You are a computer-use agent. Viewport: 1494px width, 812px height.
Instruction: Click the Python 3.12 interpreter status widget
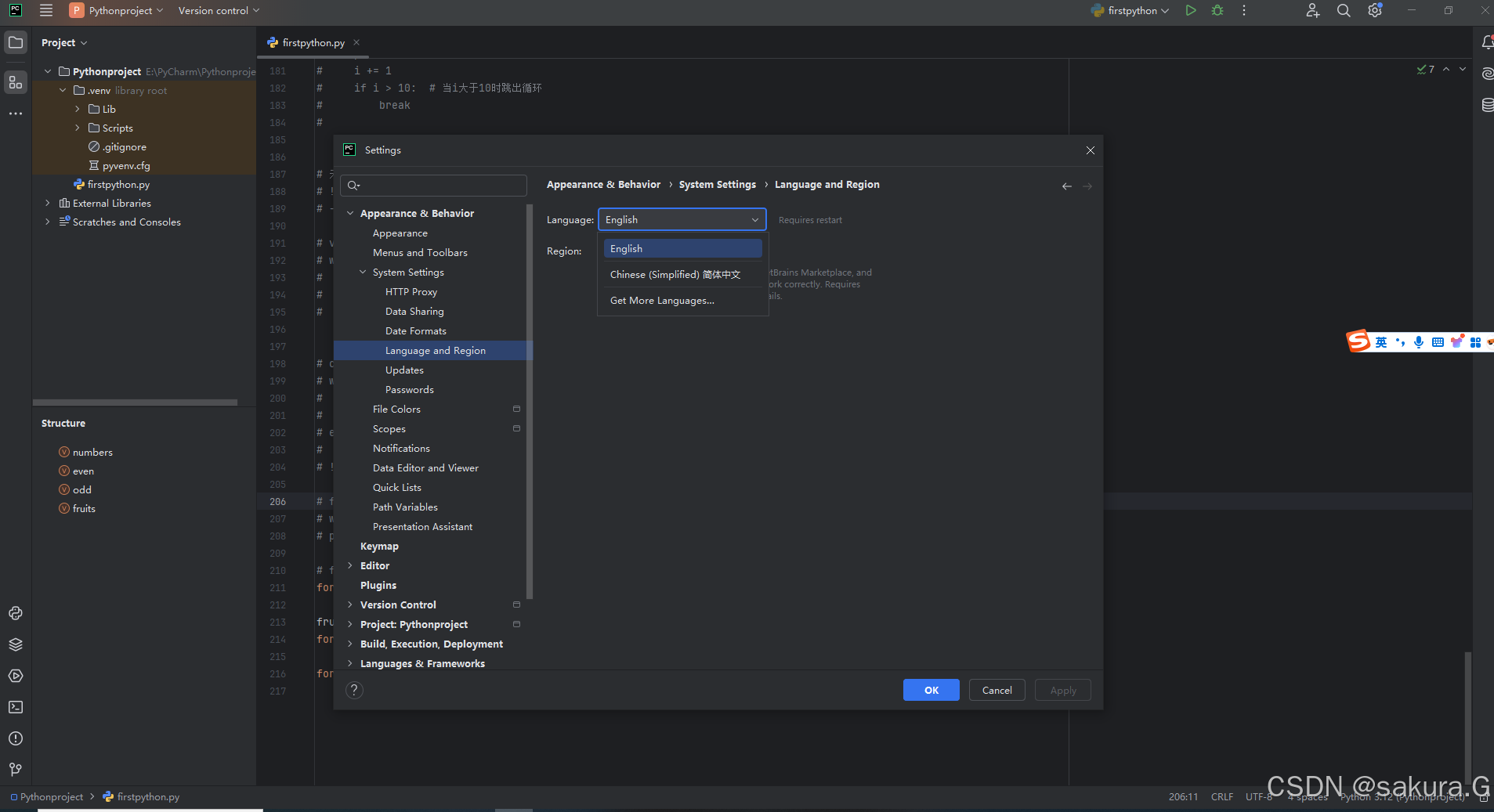[1402, 797]
